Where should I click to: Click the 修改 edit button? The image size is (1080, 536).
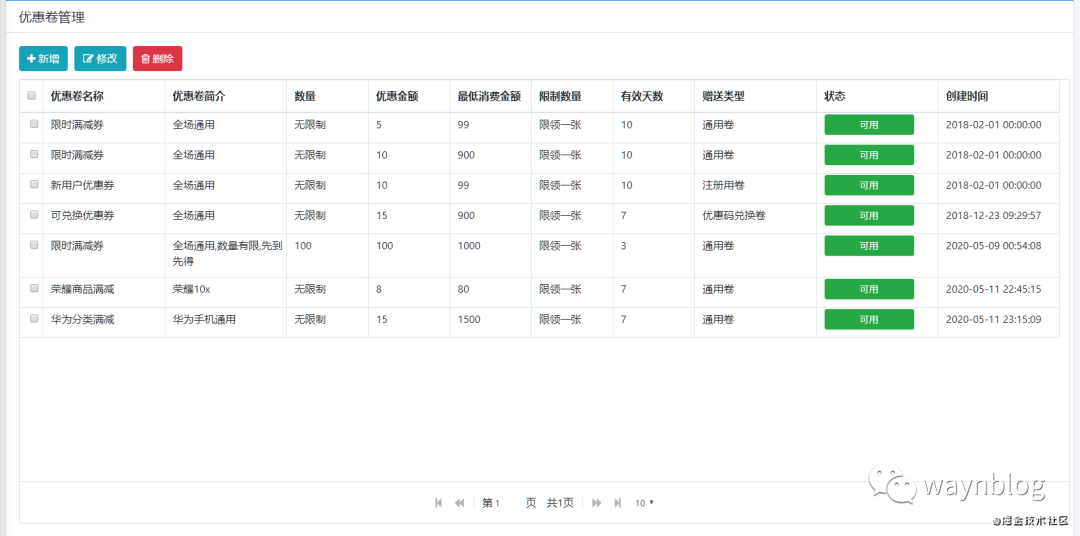pyautogui.click(x=101, y=59)
